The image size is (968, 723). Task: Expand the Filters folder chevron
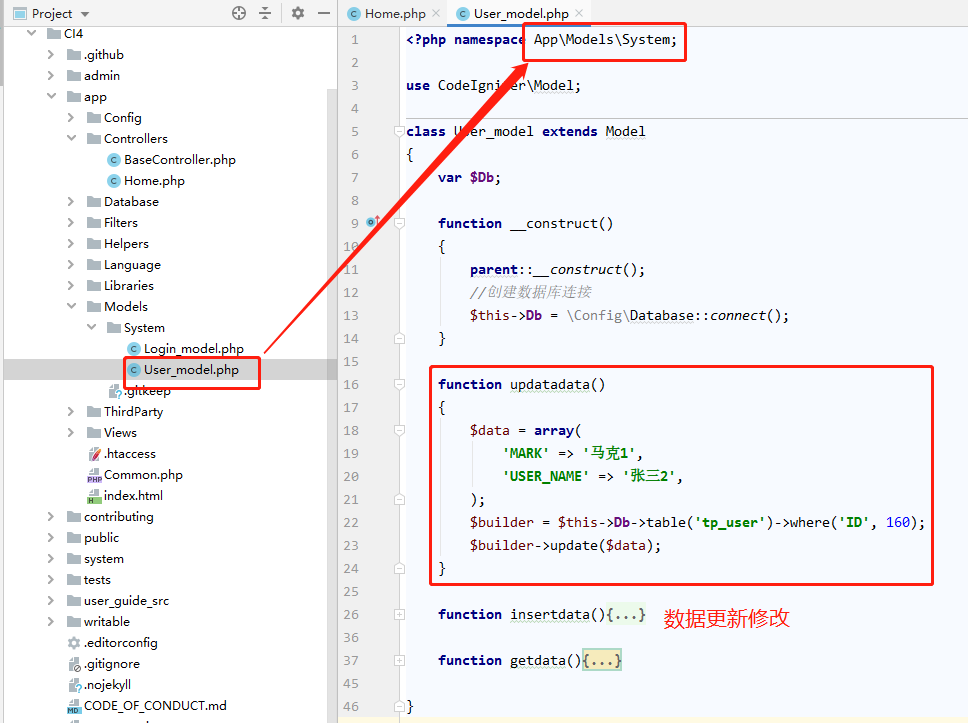70,222
